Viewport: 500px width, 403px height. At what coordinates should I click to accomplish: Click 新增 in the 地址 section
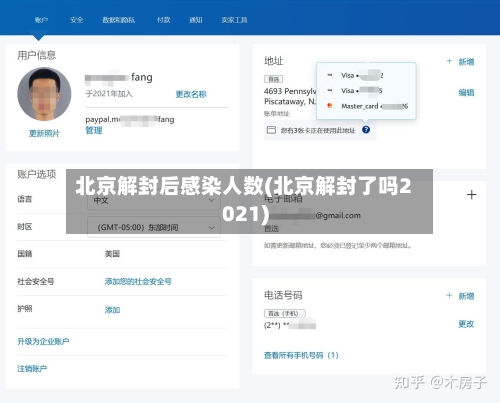(466, 62)
